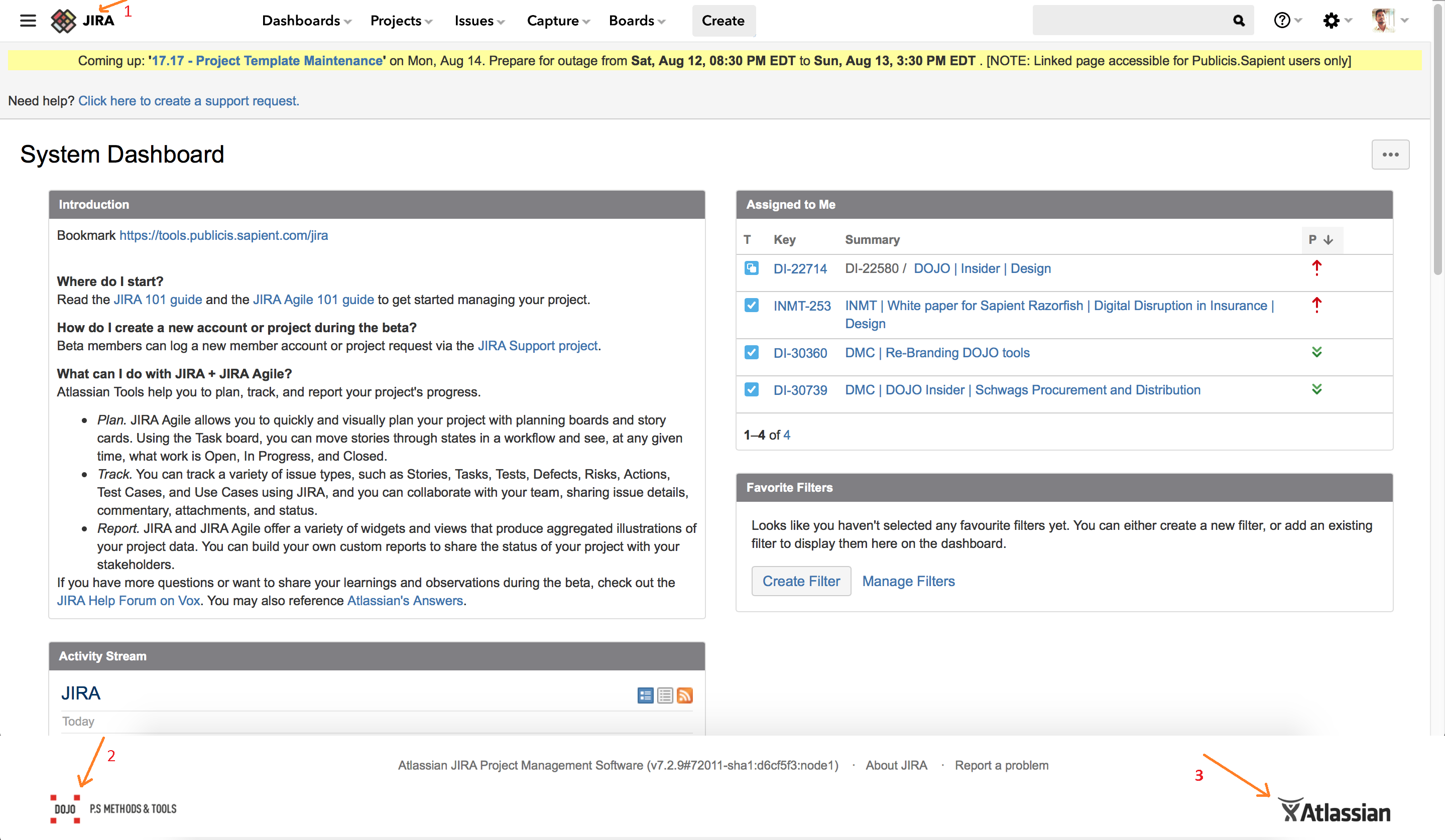The width and height of the screenshot is (1445, 840).
Task: Click the DOJO P.S Methods & Tools logo
Action: coord(113,809)
